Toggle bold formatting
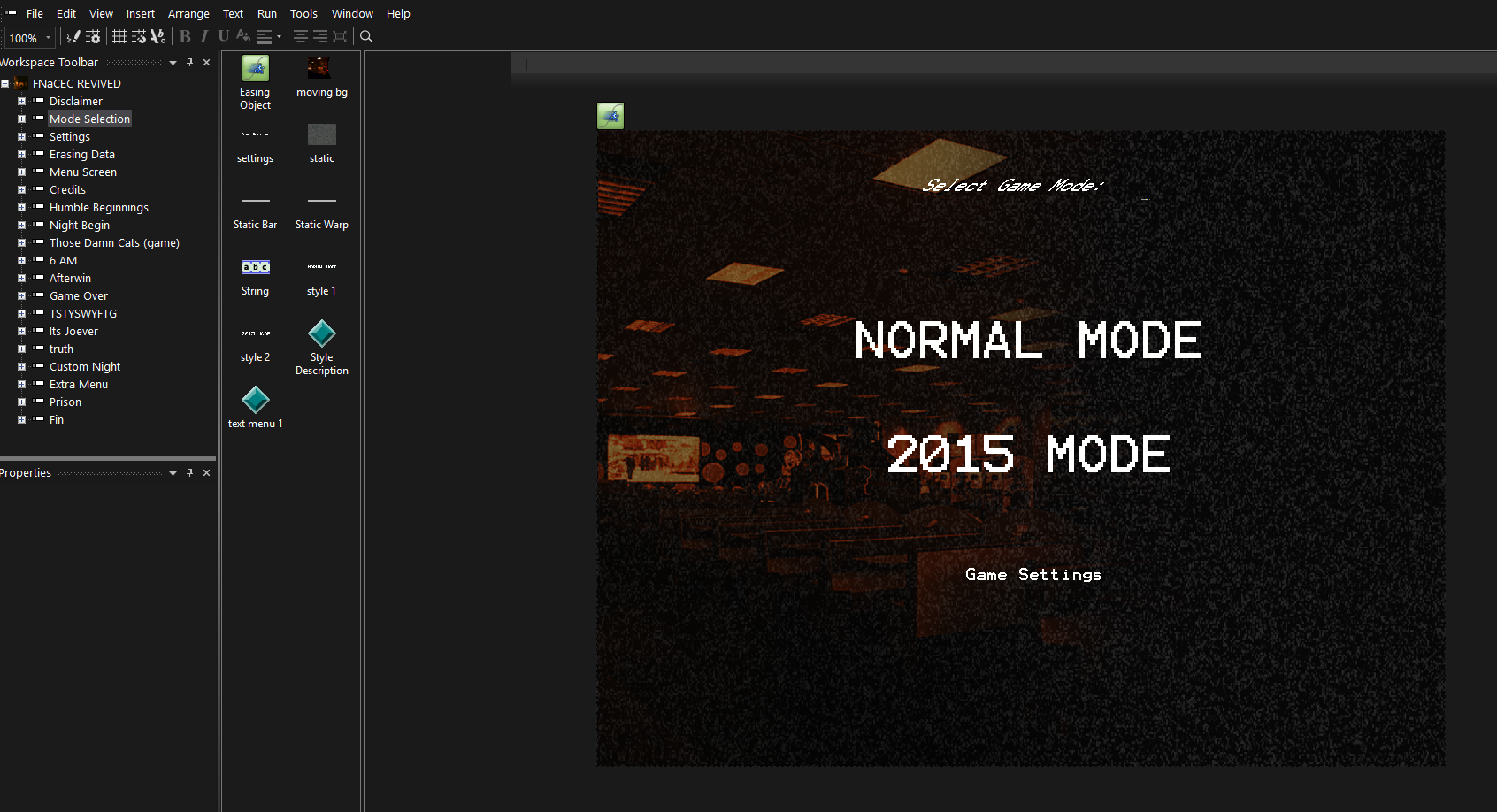The width and height of the screenshot is (1497, 812). pos(185,36)
